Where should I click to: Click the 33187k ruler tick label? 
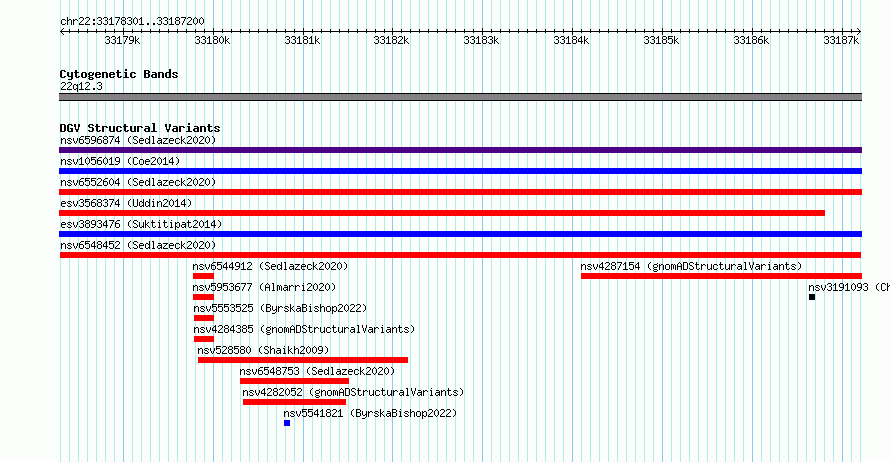point(841,40)
